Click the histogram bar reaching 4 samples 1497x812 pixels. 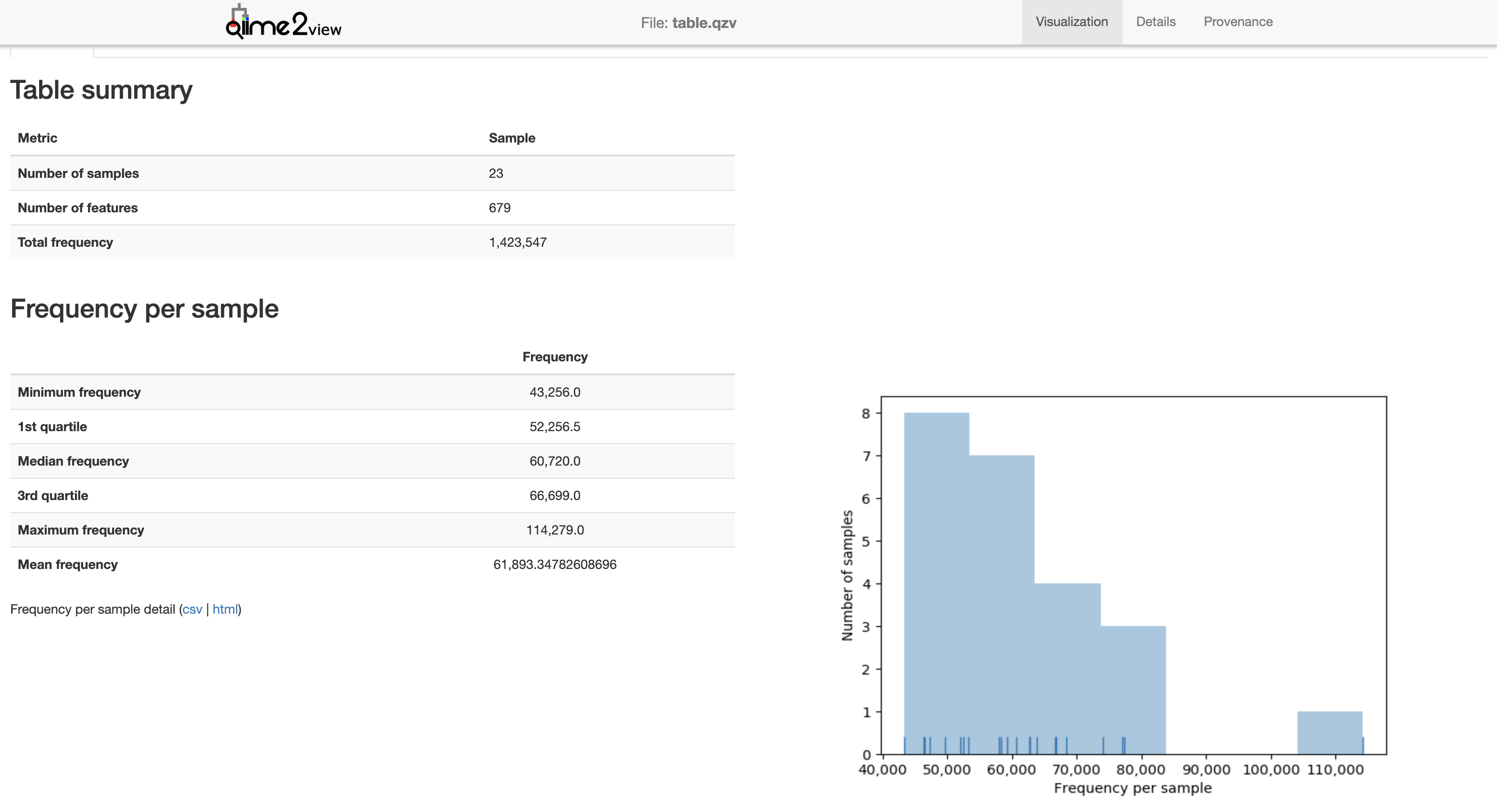(1067, 668)
